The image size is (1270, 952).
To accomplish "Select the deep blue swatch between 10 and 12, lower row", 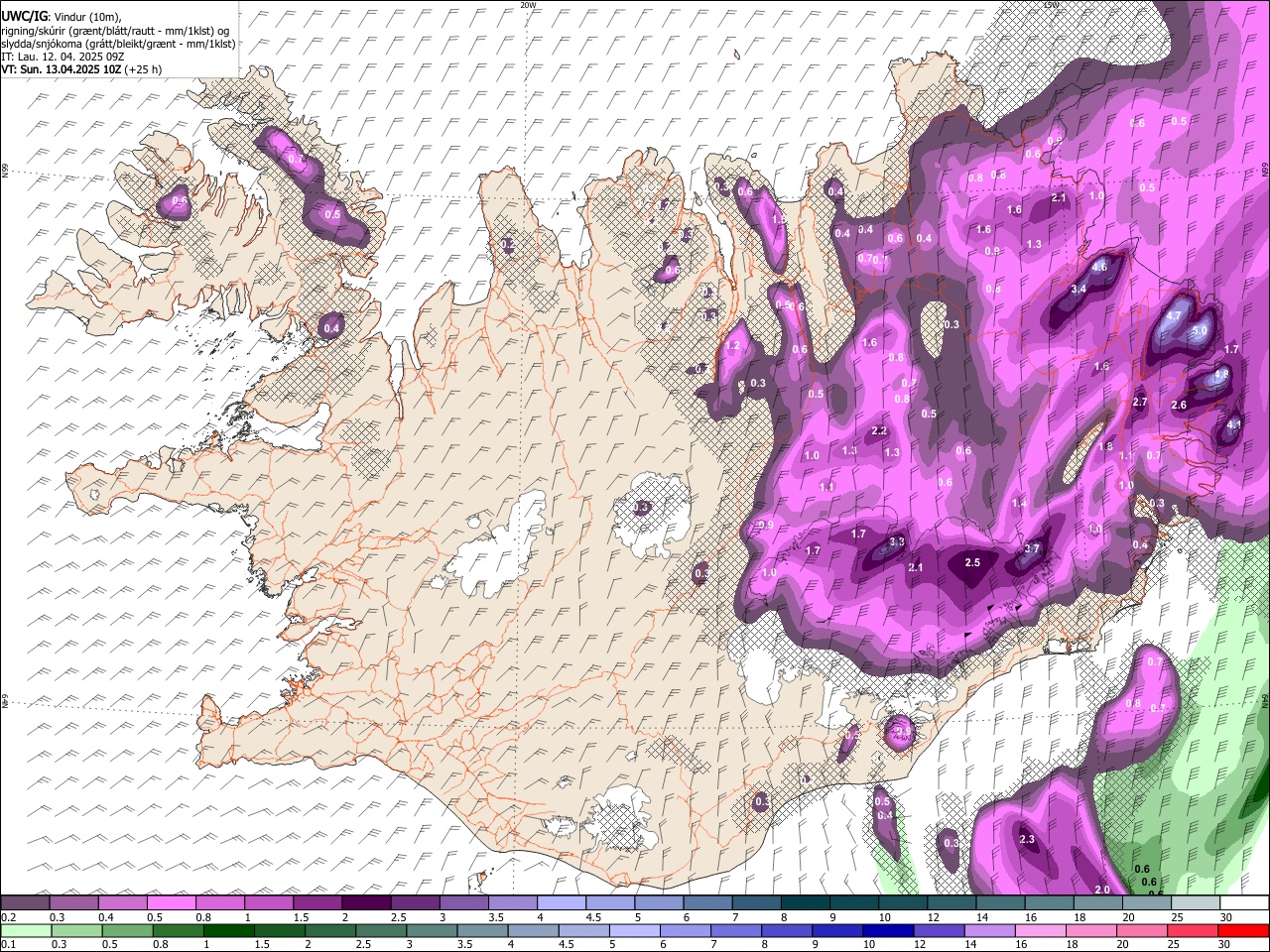I will [887, 931].
